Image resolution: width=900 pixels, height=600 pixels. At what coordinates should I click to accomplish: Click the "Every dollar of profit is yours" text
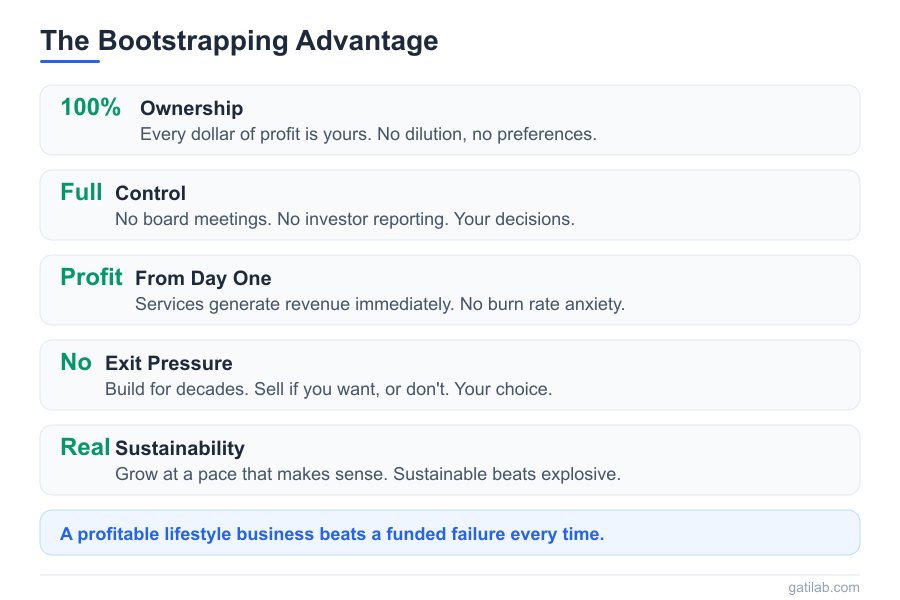(x=368, y=133)
